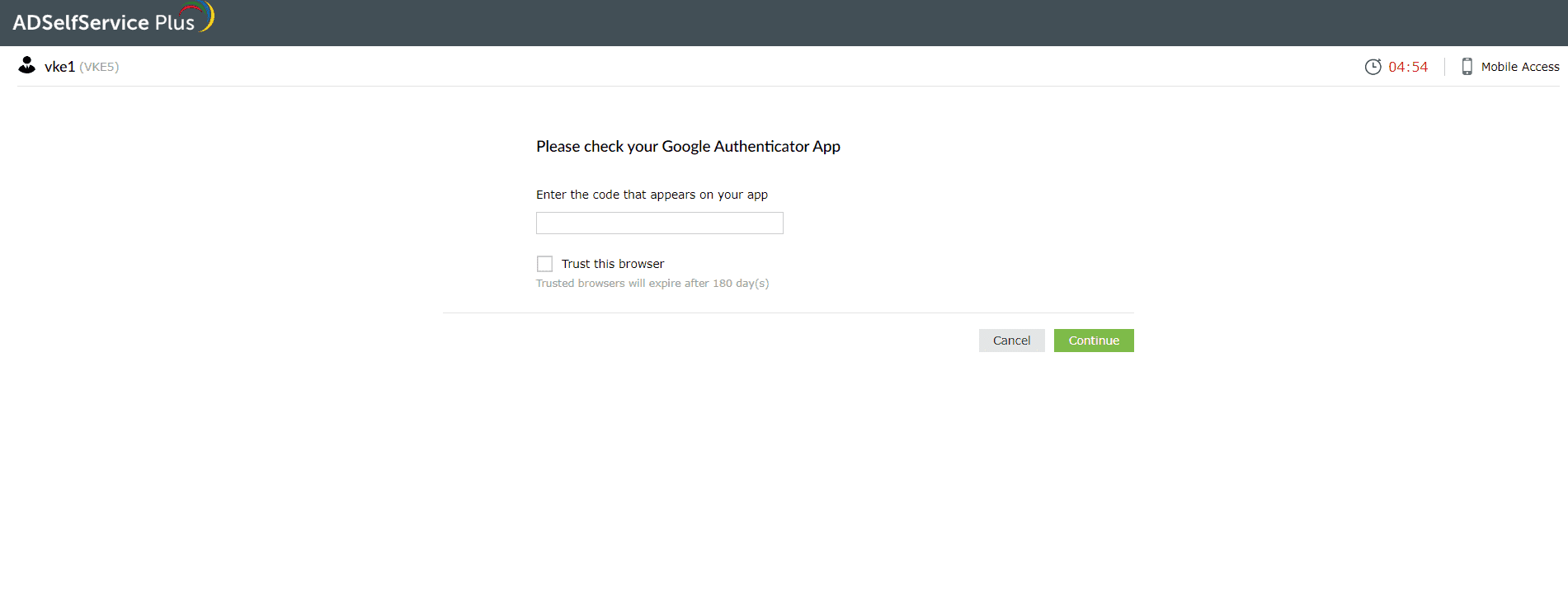Viewport: 1568px width, 611px height.
Task: Click the empty dark header bar
Action: click(x=825, y=22)
